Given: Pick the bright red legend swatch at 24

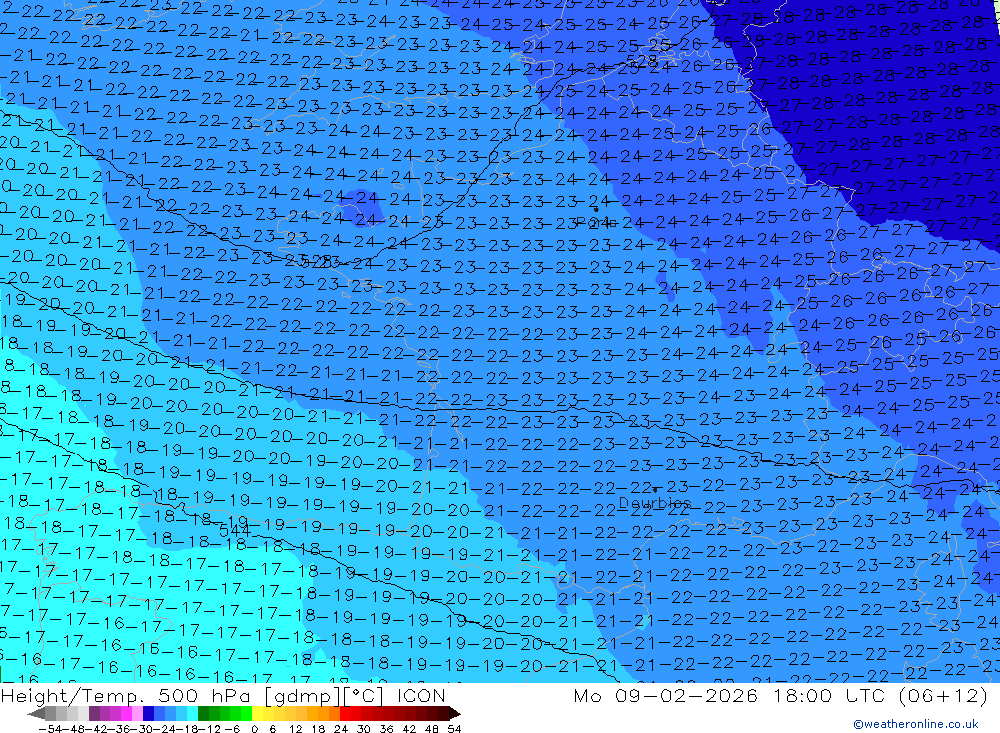Looking at the screenshot, I should (345, 713).
